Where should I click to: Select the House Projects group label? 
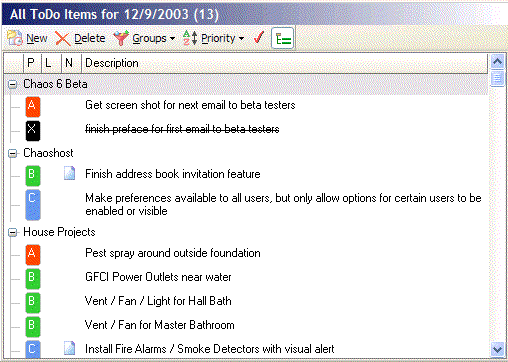(x=59, y=232)
